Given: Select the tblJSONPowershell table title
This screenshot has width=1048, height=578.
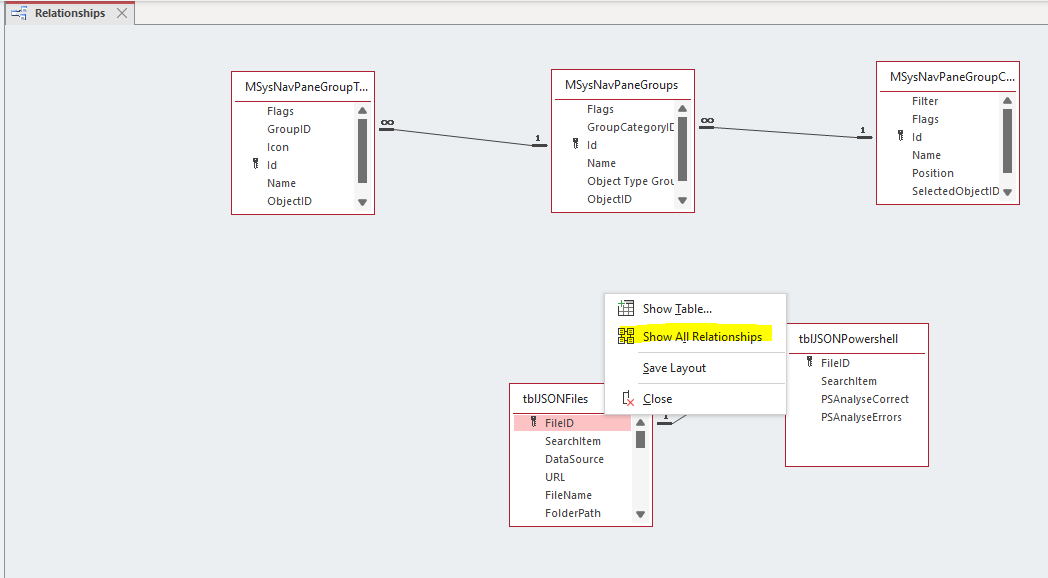Looking at the screenshot, I should [848, 339].
